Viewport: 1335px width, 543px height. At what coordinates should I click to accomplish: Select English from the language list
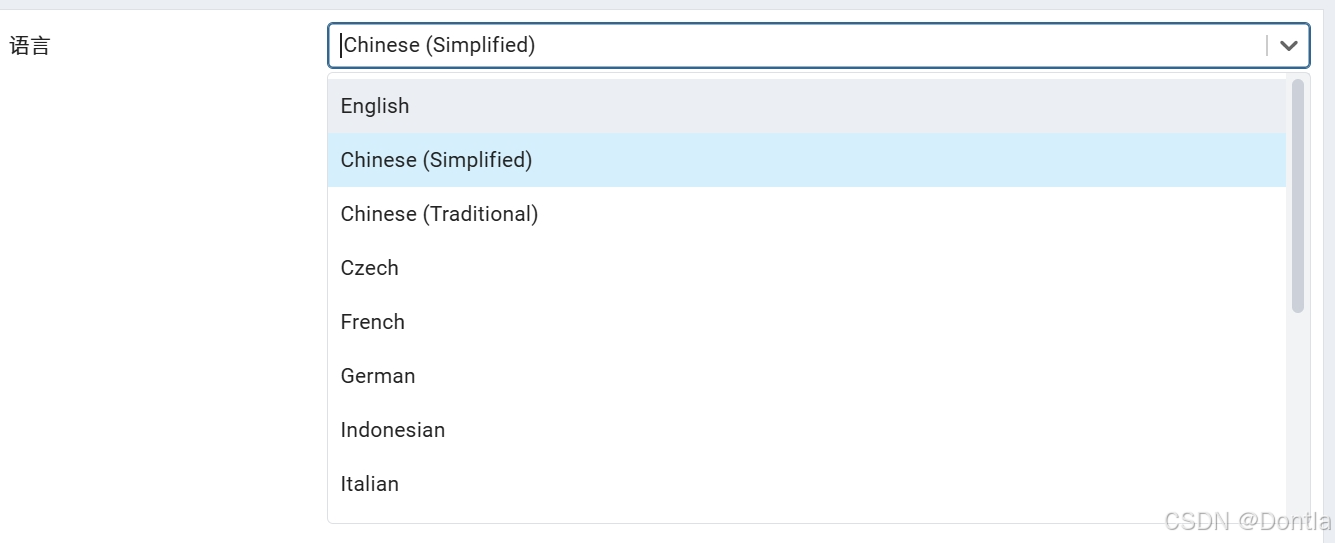point(375,106)
